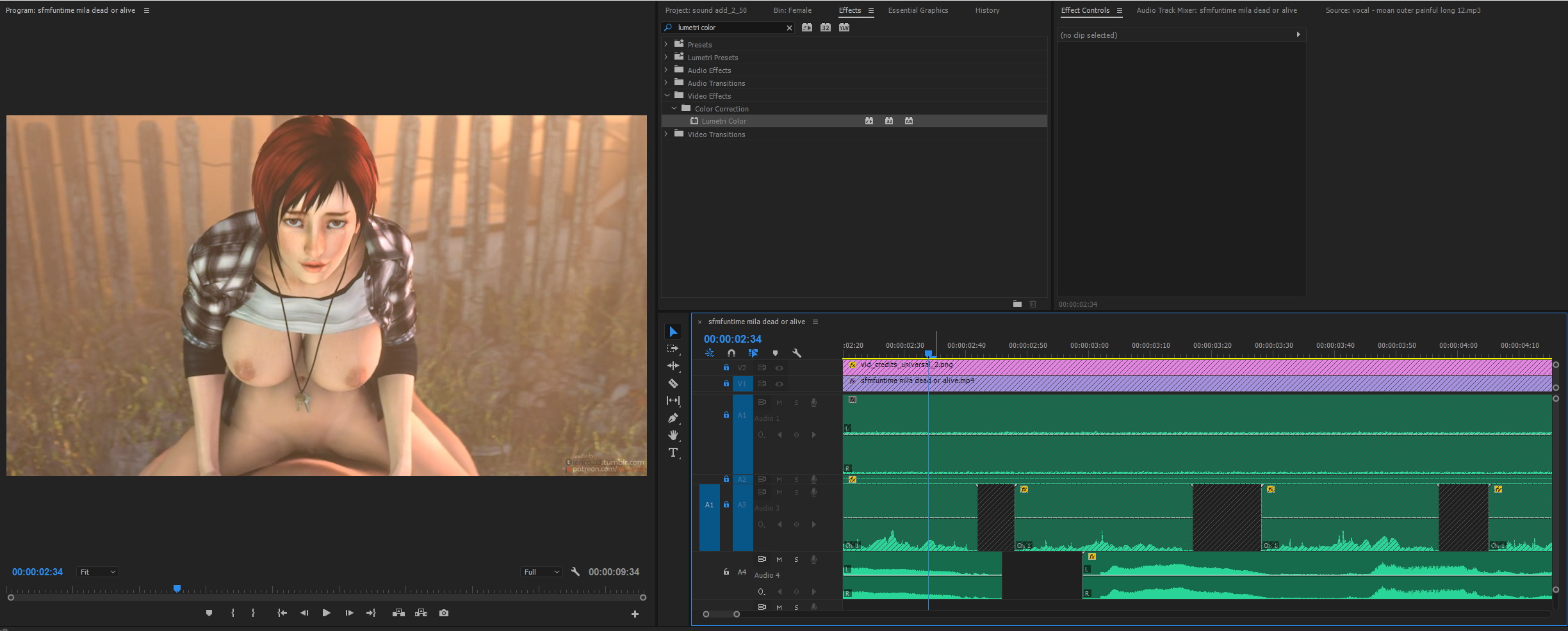Image resolution: width=1568 pixels, height=631 pixels.
Task: Add a marker to the timeline
Action: (x=775, y=353)
